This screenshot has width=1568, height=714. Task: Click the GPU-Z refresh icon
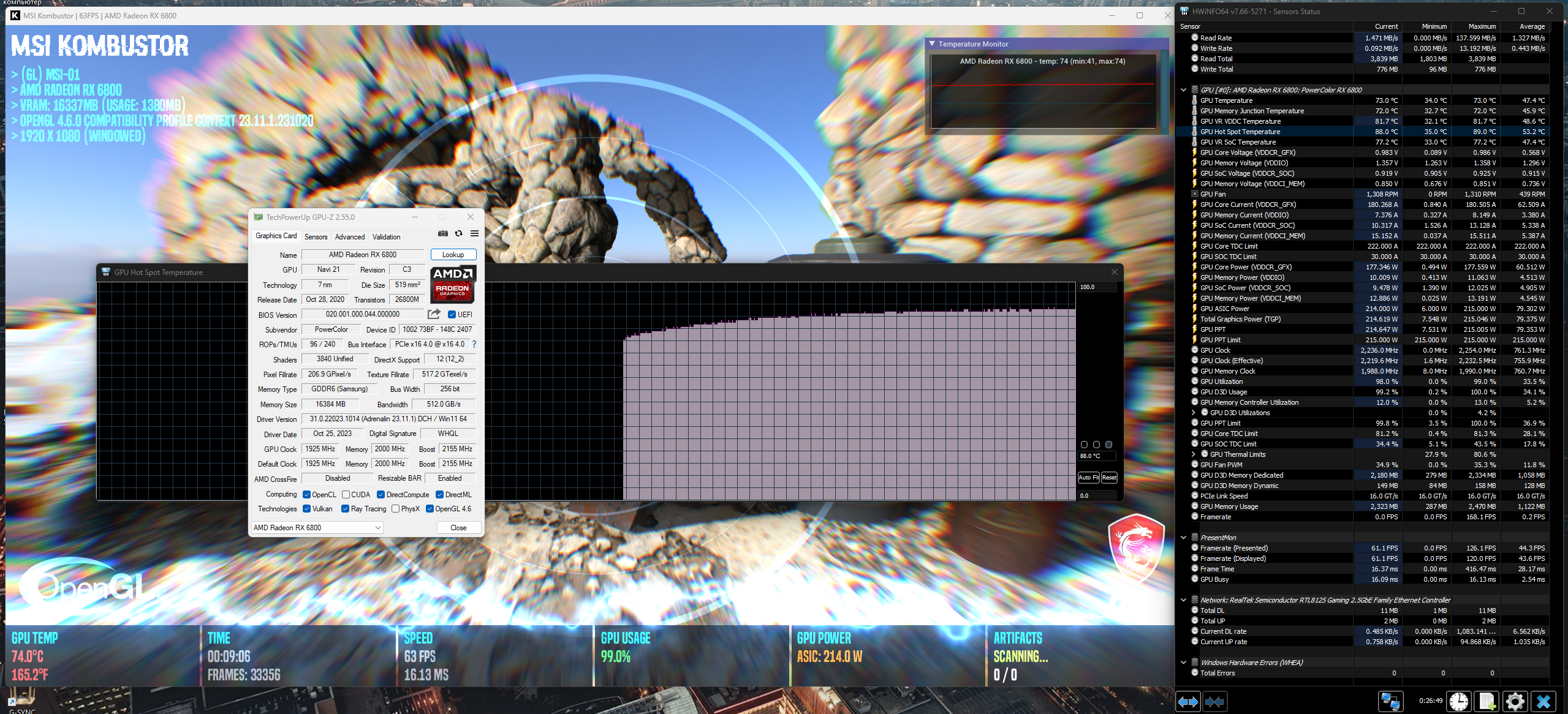pyautogui.click(x=458, y=233)
